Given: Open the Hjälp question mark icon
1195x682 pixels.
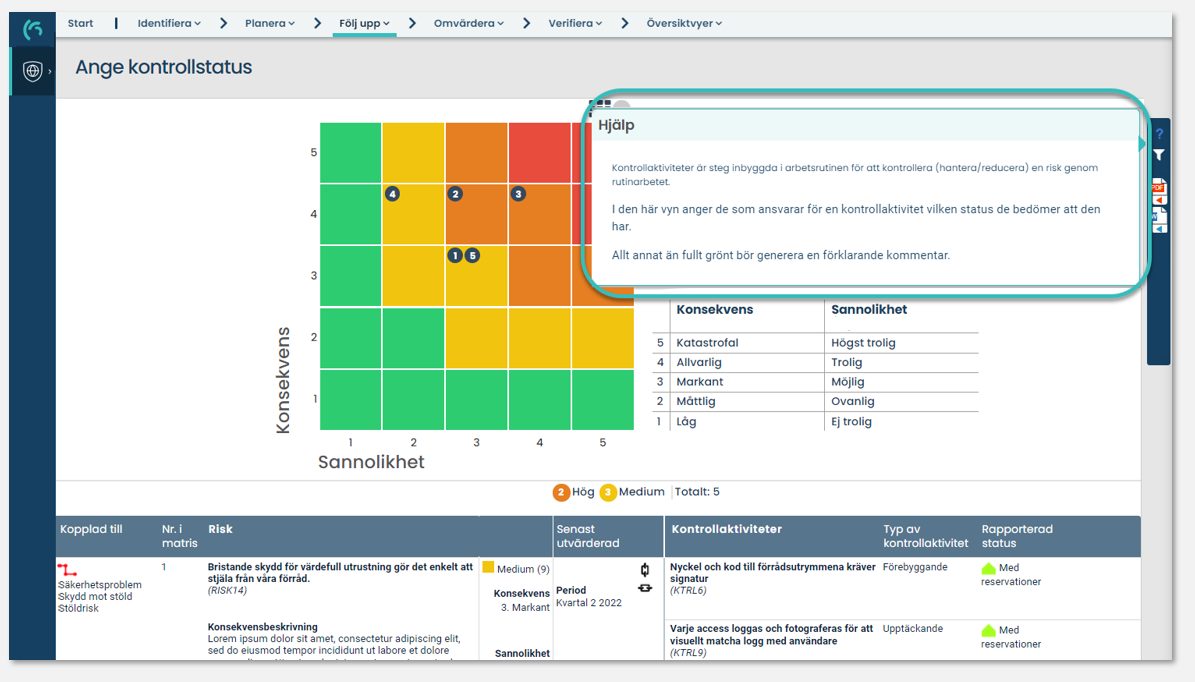Looking at the screenshot, I should 1159,133.
